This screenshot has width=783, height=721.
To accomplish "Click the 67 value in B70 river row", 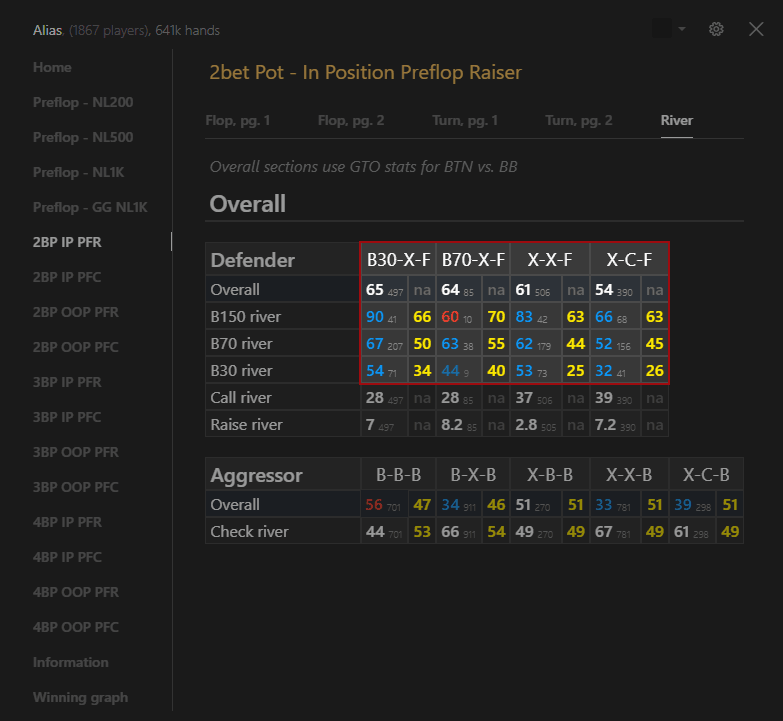I will pyautogui.click(x=375, y=344).
